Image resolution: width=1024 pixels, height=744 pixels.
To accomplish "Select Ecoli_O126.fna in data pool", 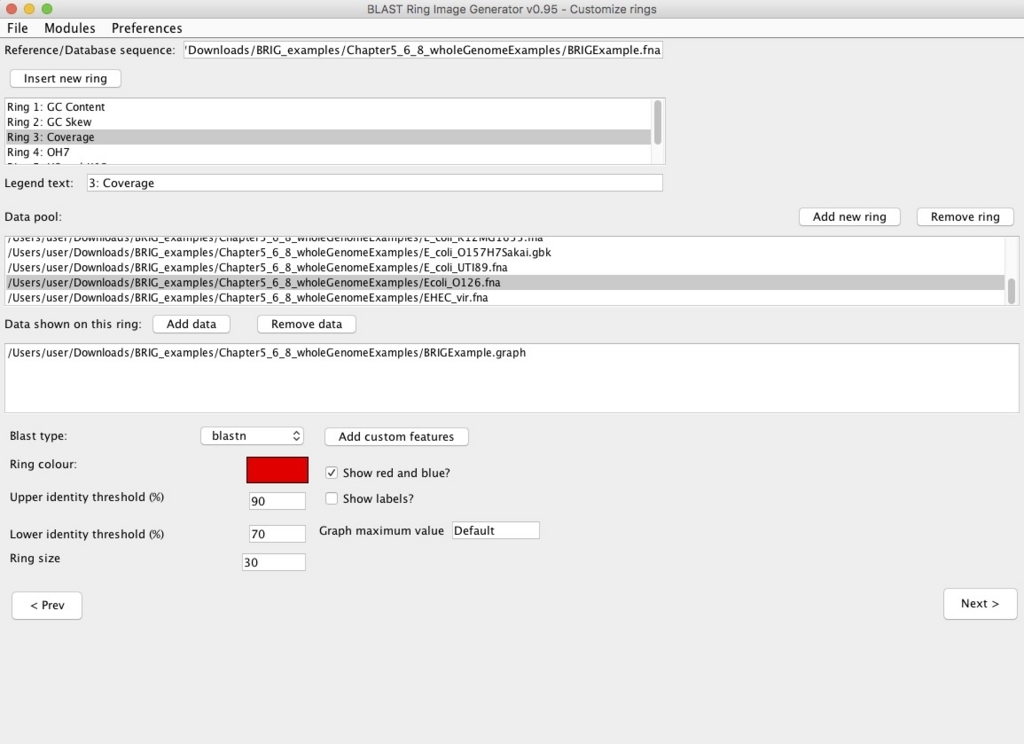I will pos(505,282).
